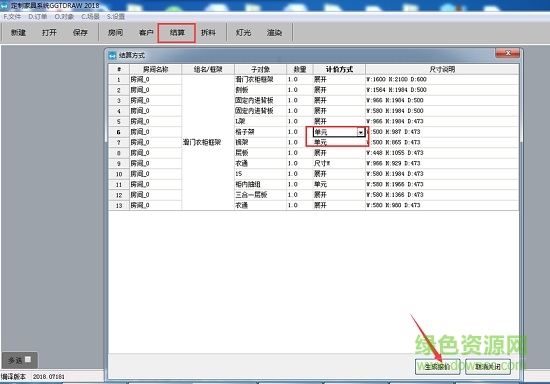Select row header number 6

point(119,132)
